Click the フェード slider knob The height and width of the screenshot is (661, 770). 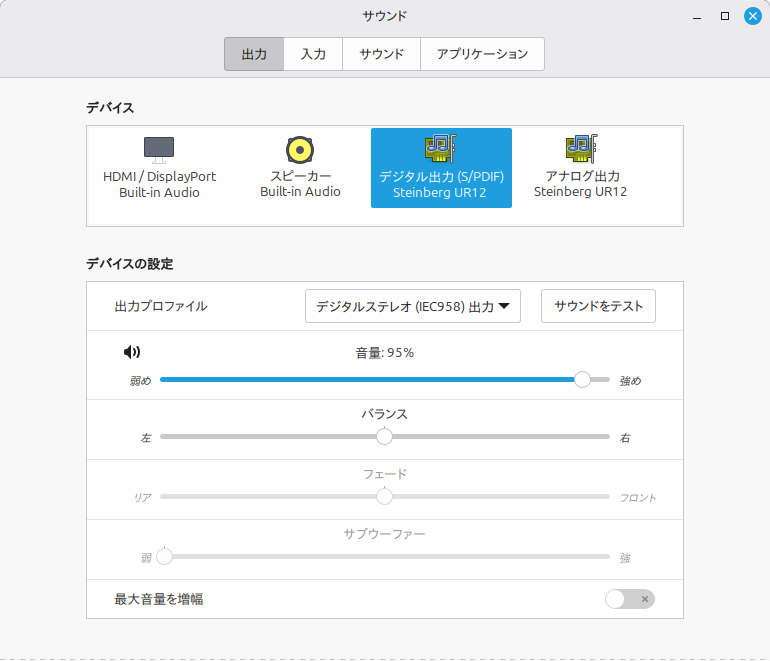384,496
